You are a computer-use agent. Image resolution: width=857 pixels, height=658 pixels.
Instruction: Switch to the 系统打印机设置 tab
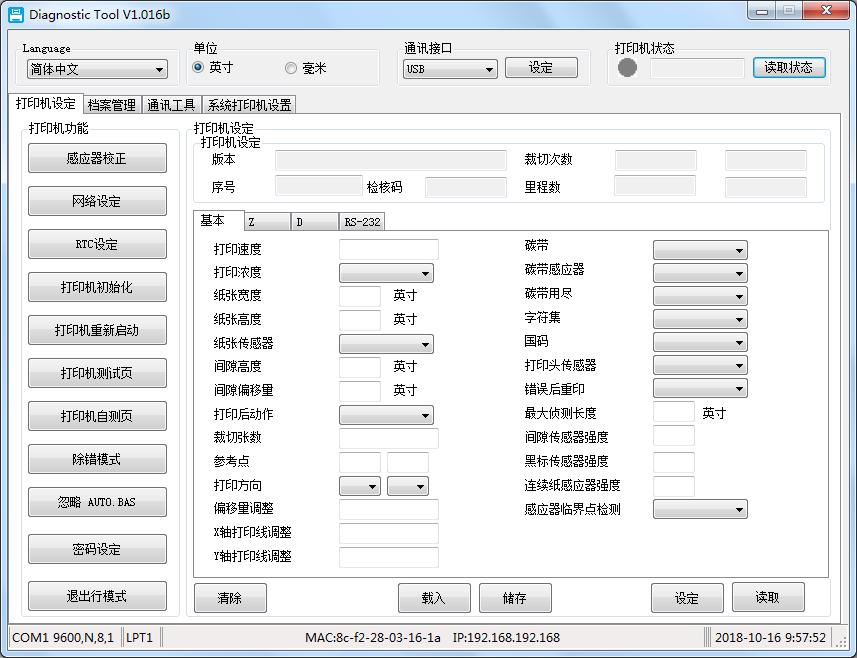245,104
